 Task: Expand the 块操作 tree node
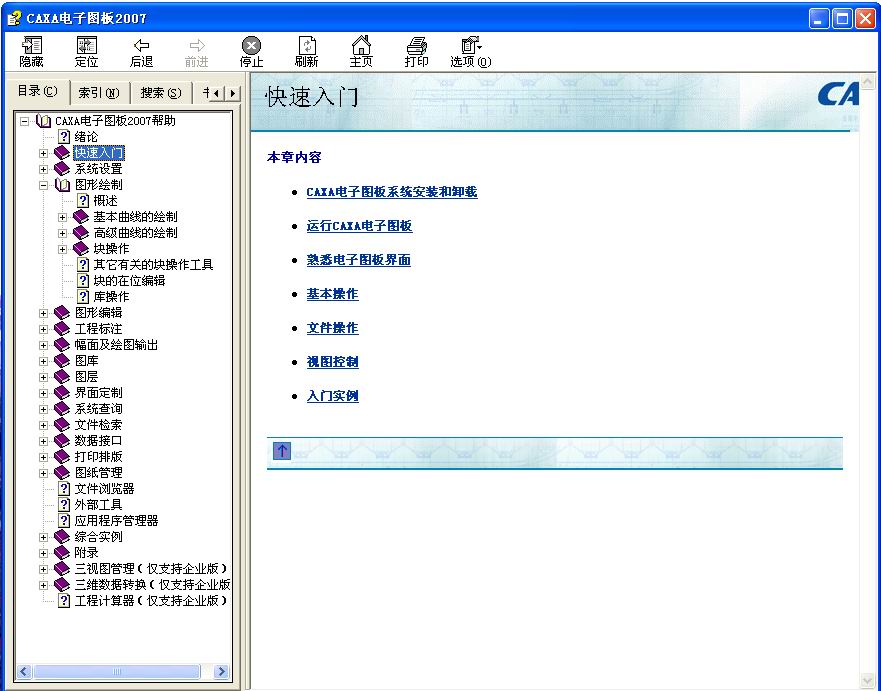click(x=62, y=249)
